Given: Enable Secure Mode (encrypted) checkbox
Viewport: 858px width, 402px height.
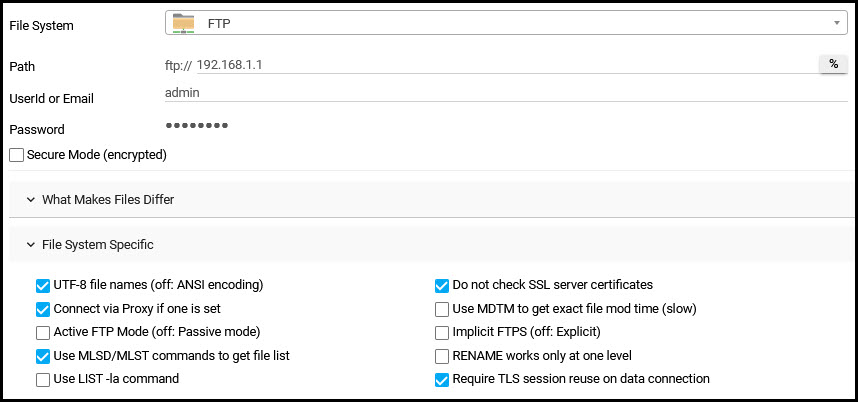Looking at the screenshot, I should point(17,155).
